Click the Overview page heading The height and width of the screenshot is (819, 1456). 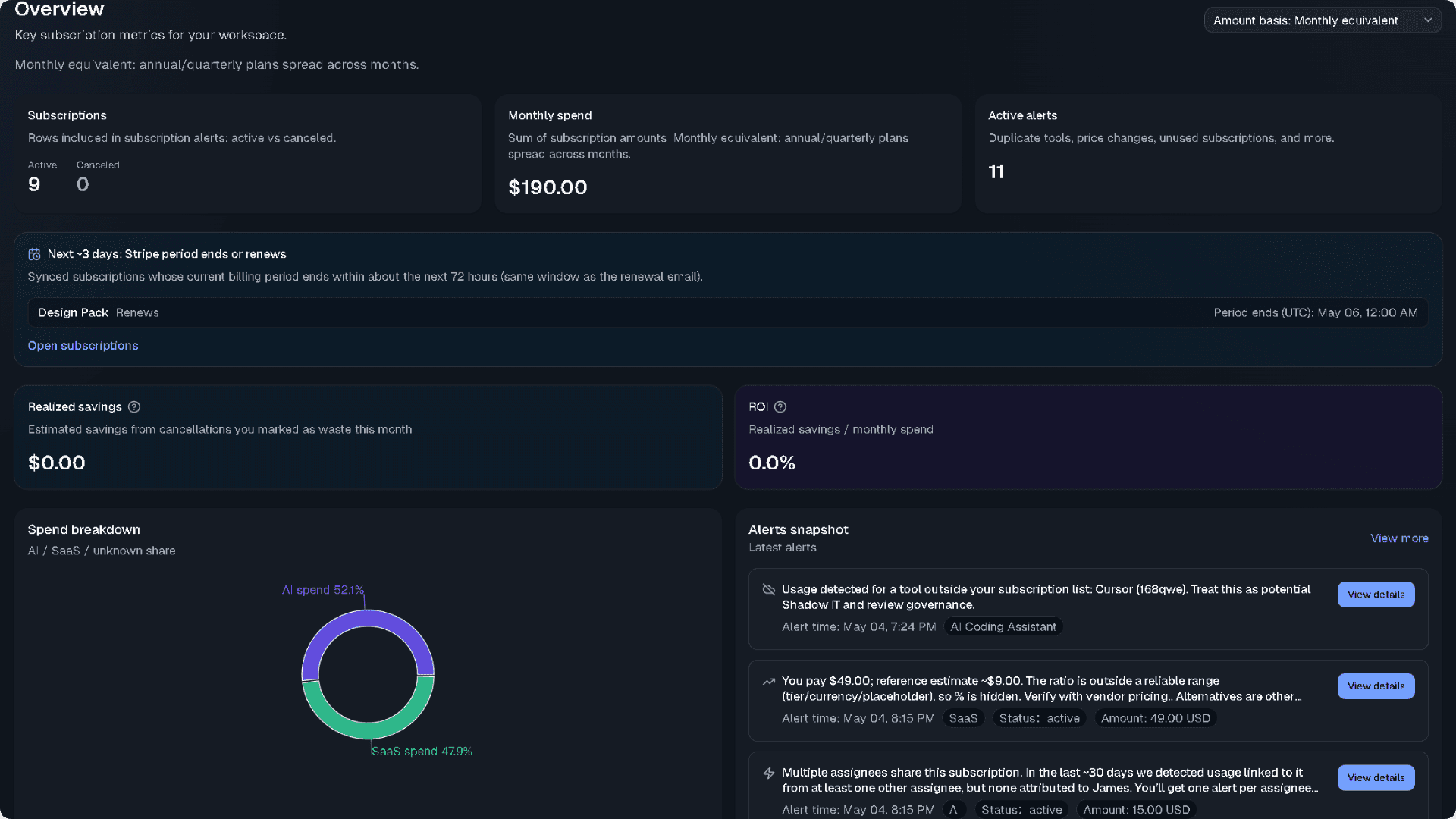[x=59, y=9]
